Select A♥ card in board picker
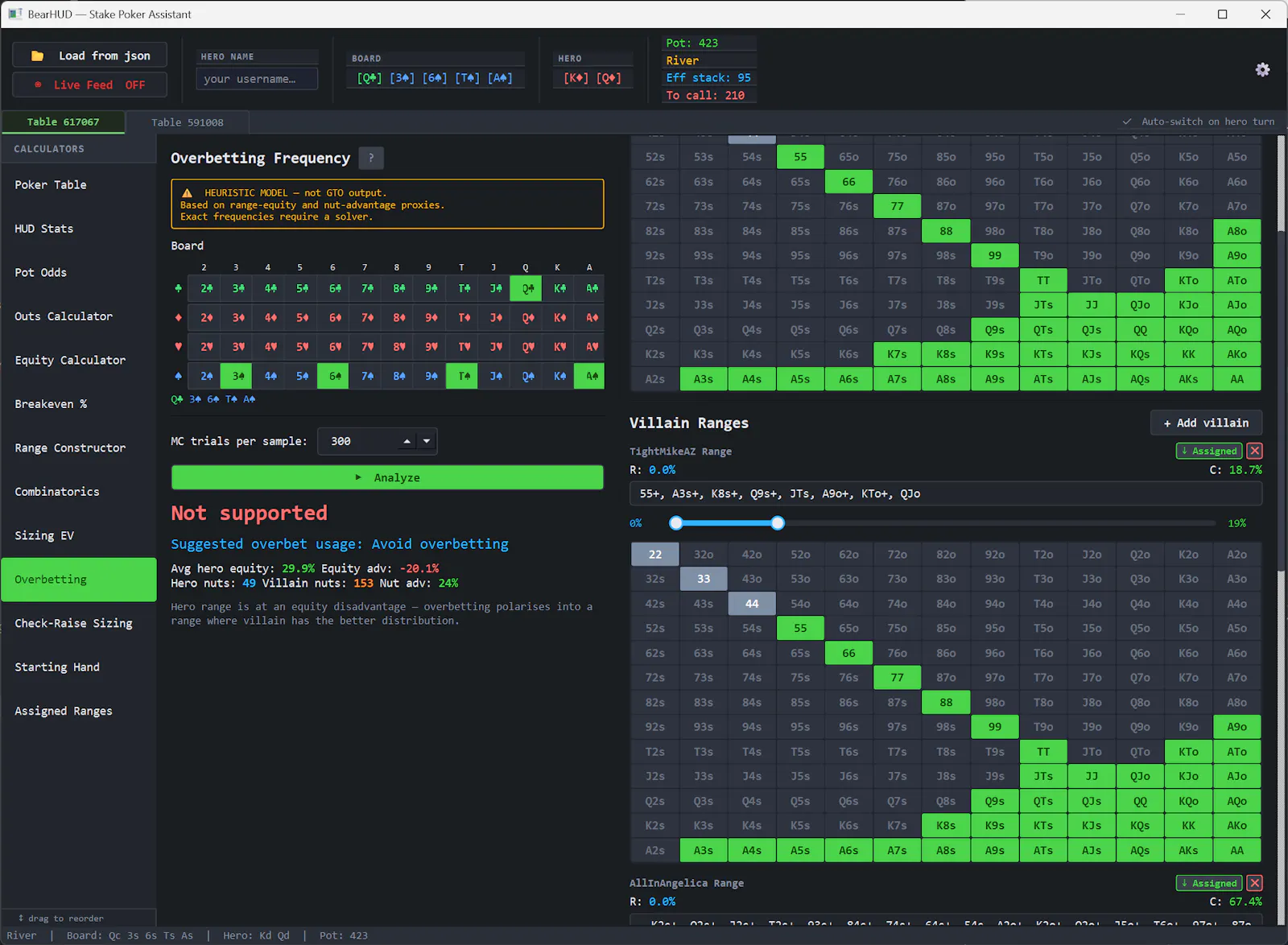The width and height of the screenshot is (1288, 945). (590, 347)
